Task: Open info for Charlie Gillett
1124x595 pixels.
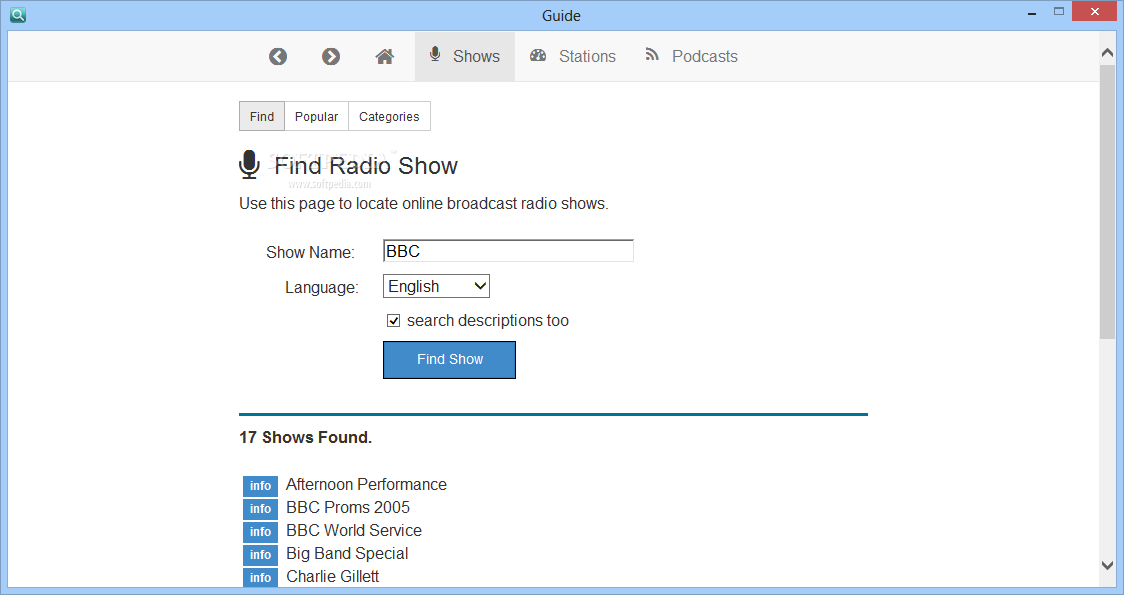Action: (x=260, y=577)
